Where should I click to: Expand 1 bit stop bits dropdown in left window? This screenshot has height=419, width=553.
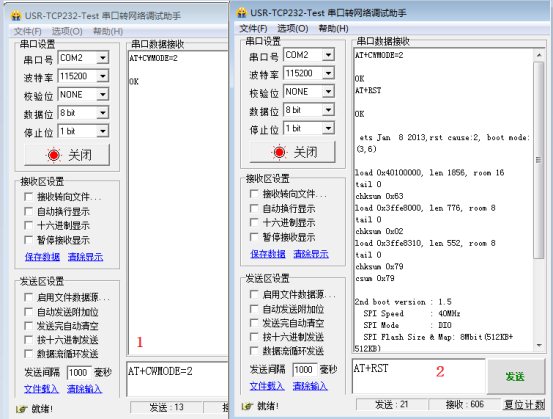pos(103,131)
